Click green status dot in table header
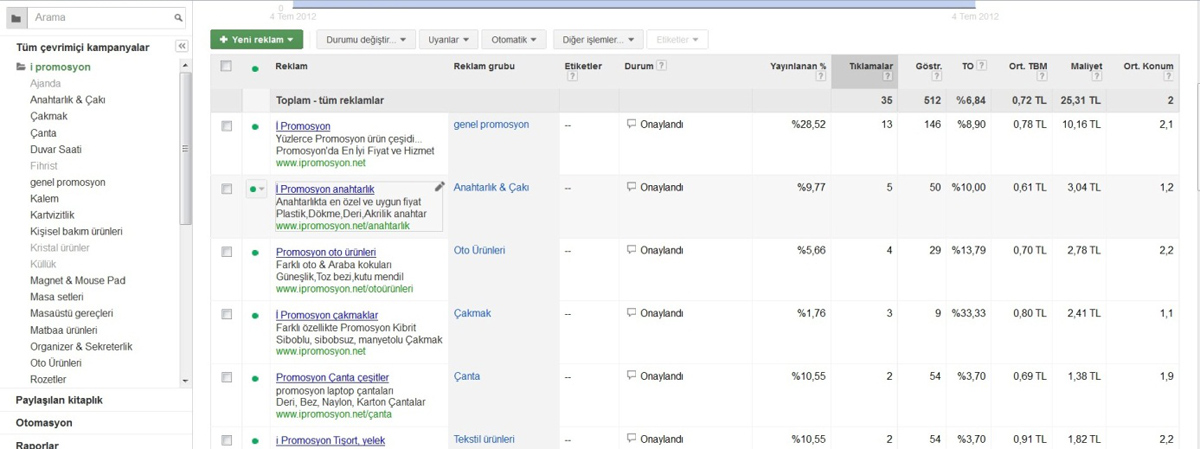Screen dimensions: 1200x449 [255, 69]
